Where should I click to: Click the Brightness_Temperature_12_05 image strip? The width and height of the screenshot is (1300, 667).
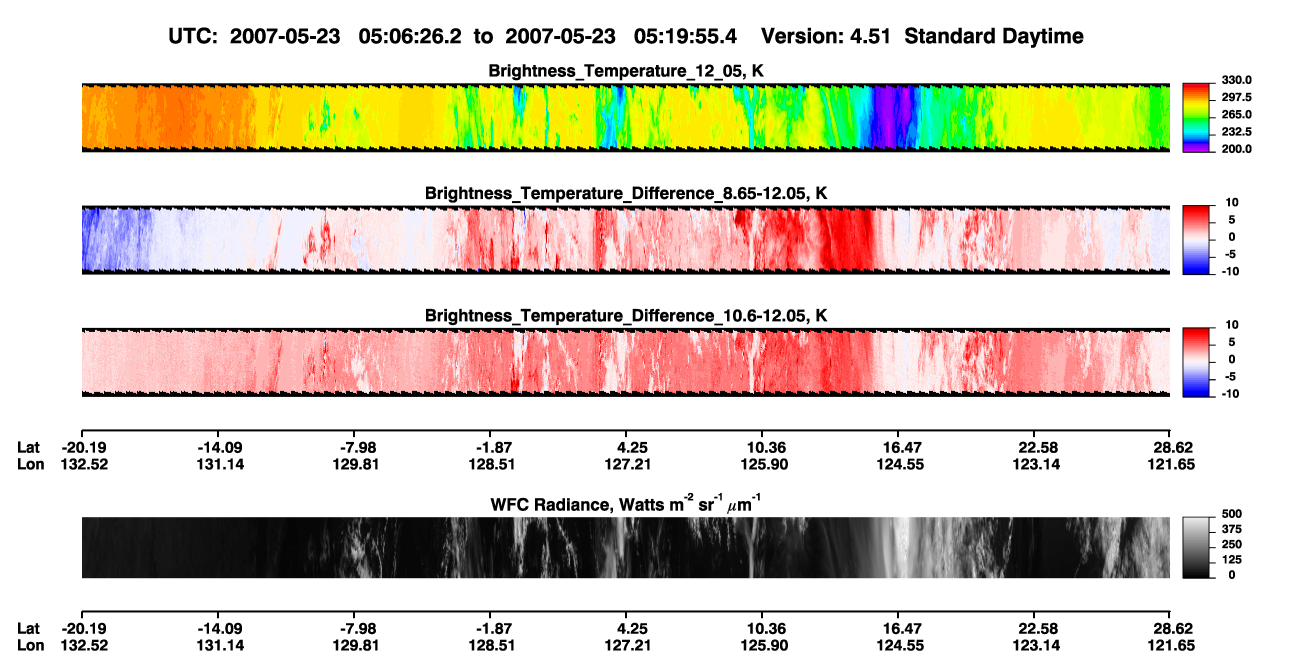(x=626, y=118)
